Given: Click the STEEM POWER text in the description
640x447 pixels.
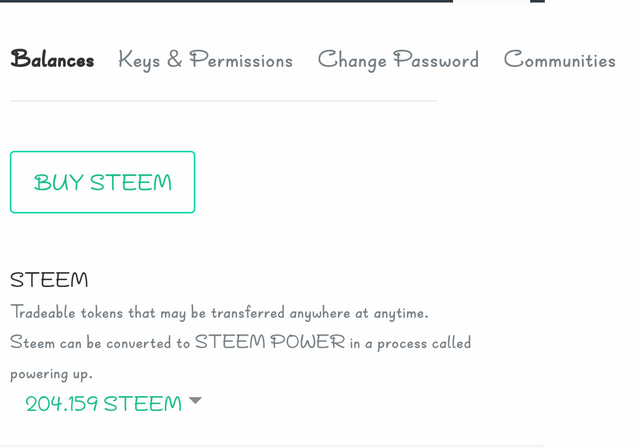Looking at the screenshot, I should (x=270, y=342).
